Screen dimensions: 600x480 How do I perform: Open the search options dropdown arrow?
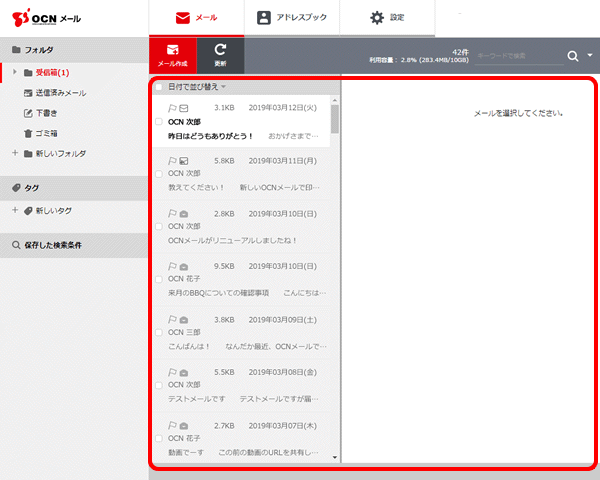(590, 56)
